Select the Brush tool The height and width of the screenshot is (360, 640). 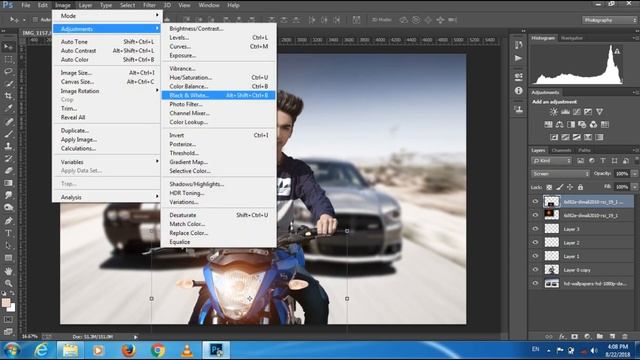click(x=8, y=134)
